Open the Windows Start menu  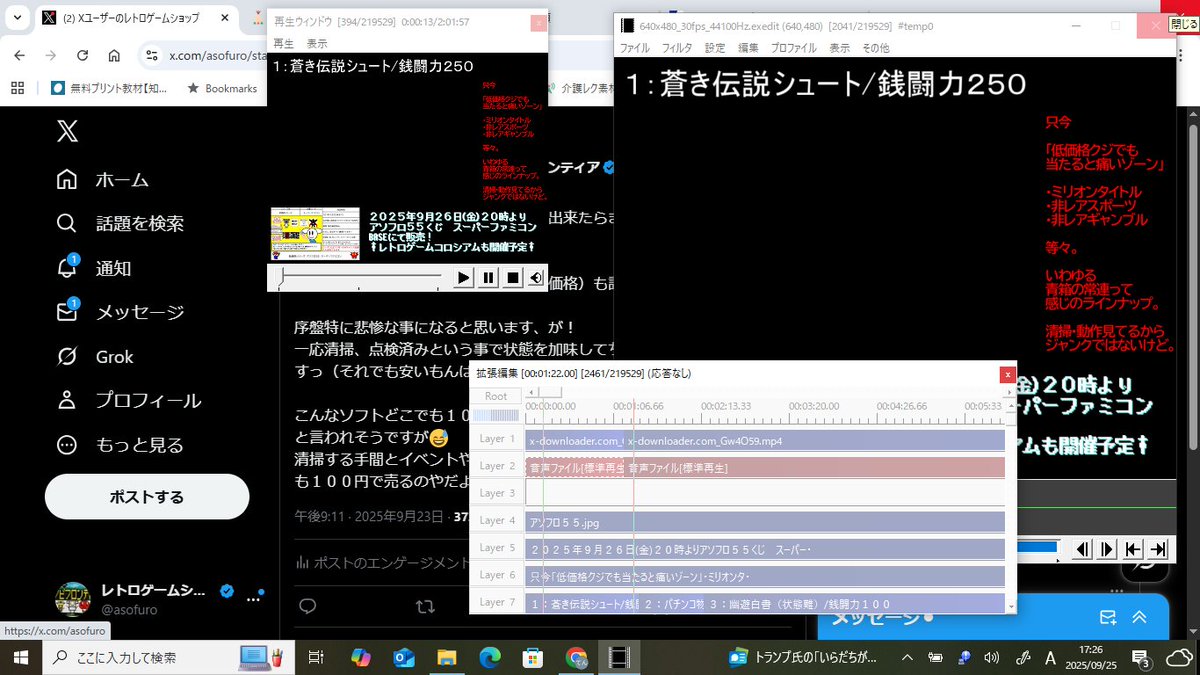[20, 657]
